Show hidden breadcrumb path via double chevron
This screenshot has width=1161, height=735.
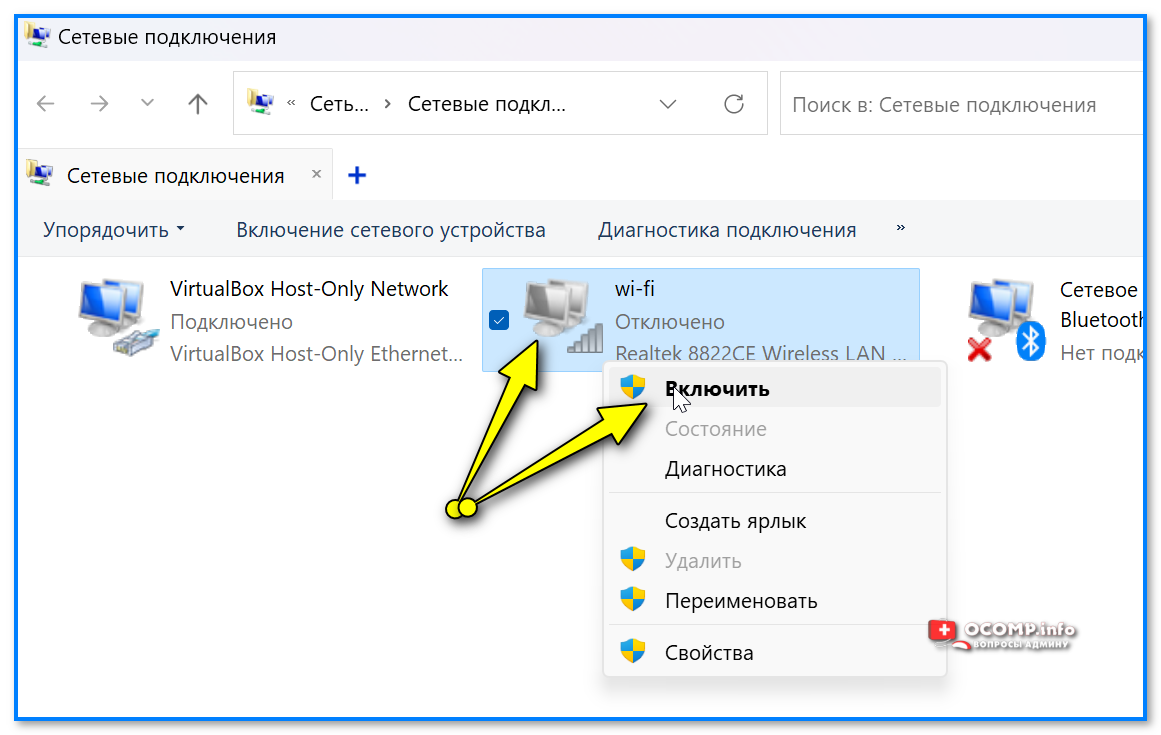coord(291,103)
